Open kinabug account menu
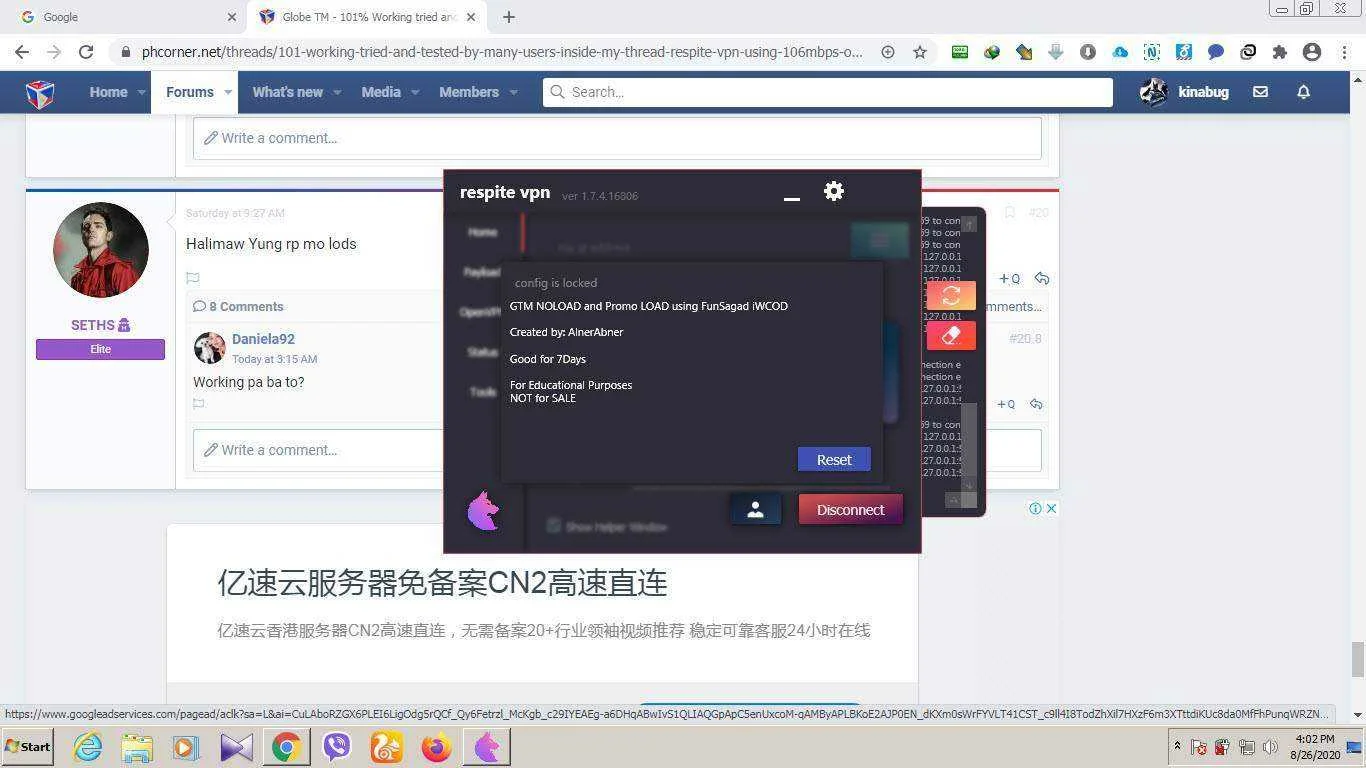This screenshot has width=1366, height=768. pos(1185,92)
